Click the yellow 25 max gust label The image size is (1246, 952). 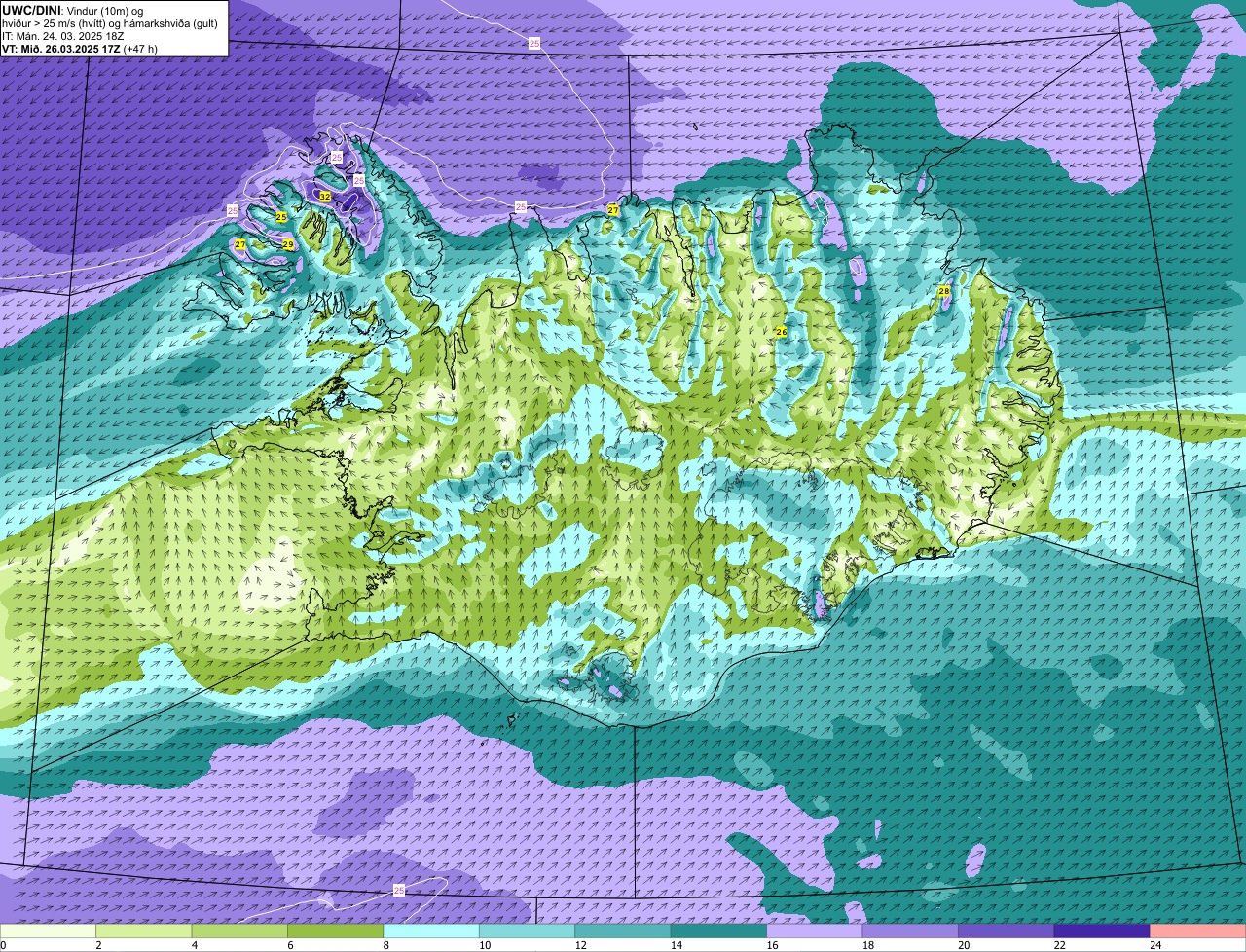point(281,216)
